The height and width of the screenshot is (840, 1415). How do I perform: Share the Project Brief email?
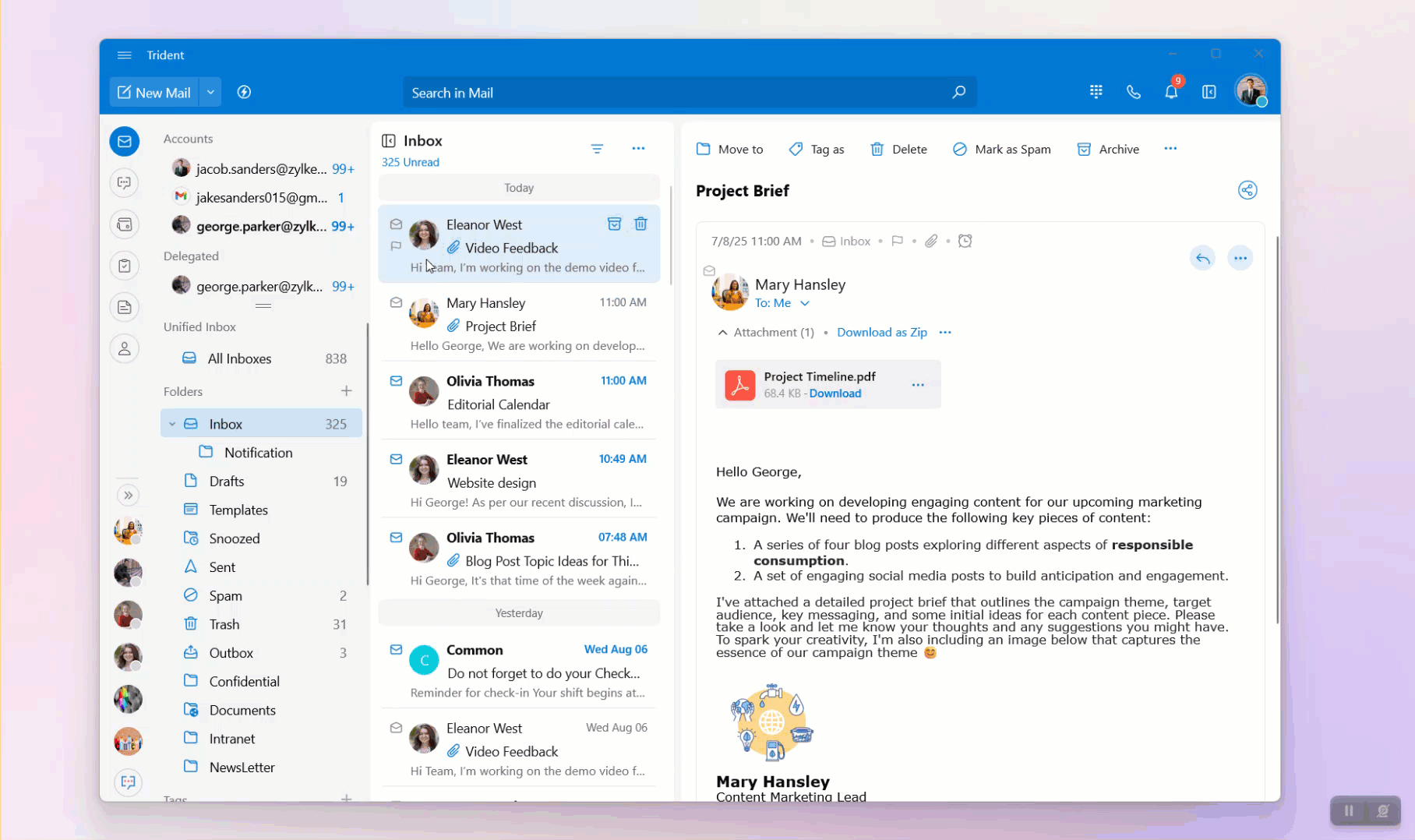[1247, 190]
